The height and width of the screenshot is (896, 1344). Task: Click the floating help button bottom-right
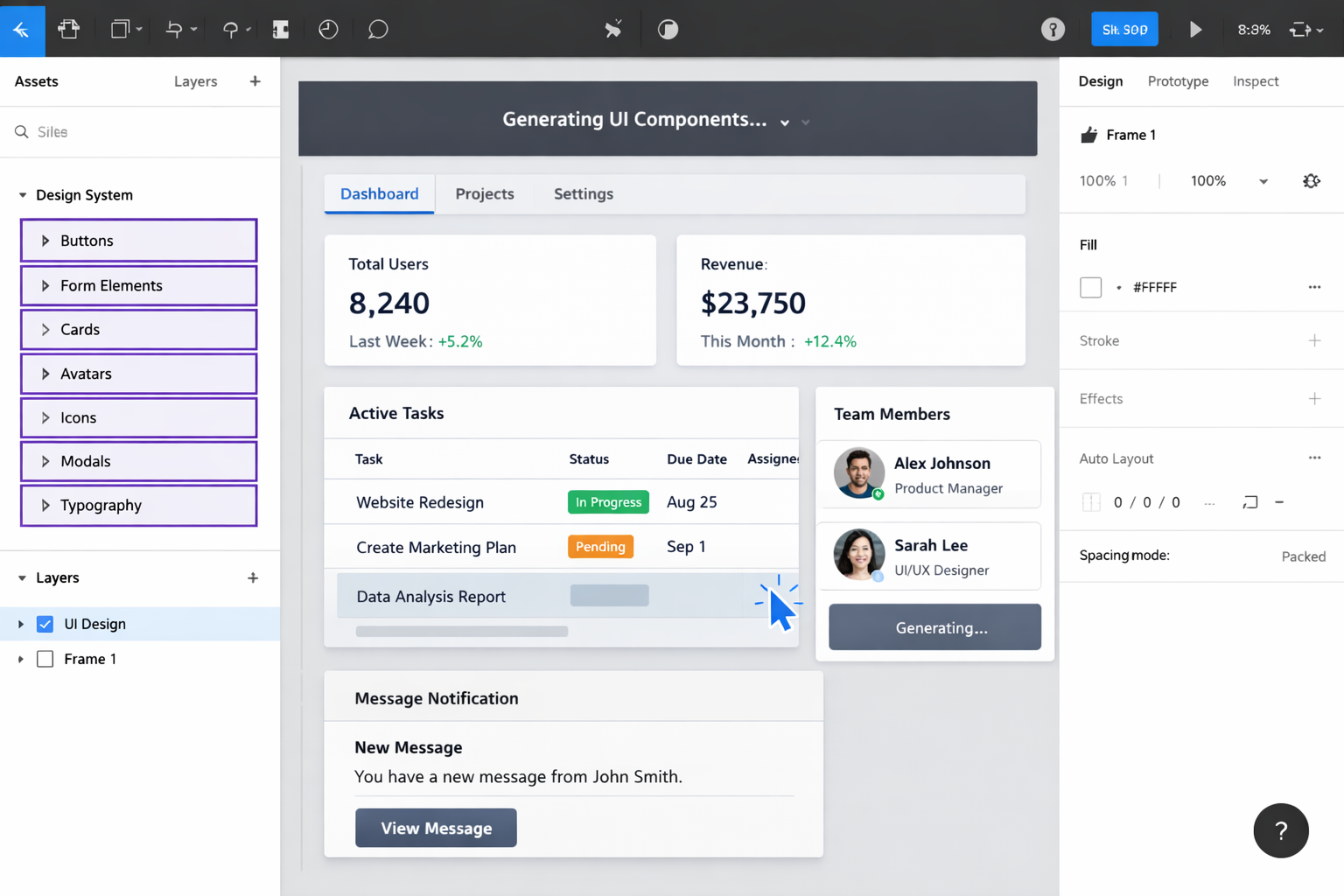[x=1280, y=830]
